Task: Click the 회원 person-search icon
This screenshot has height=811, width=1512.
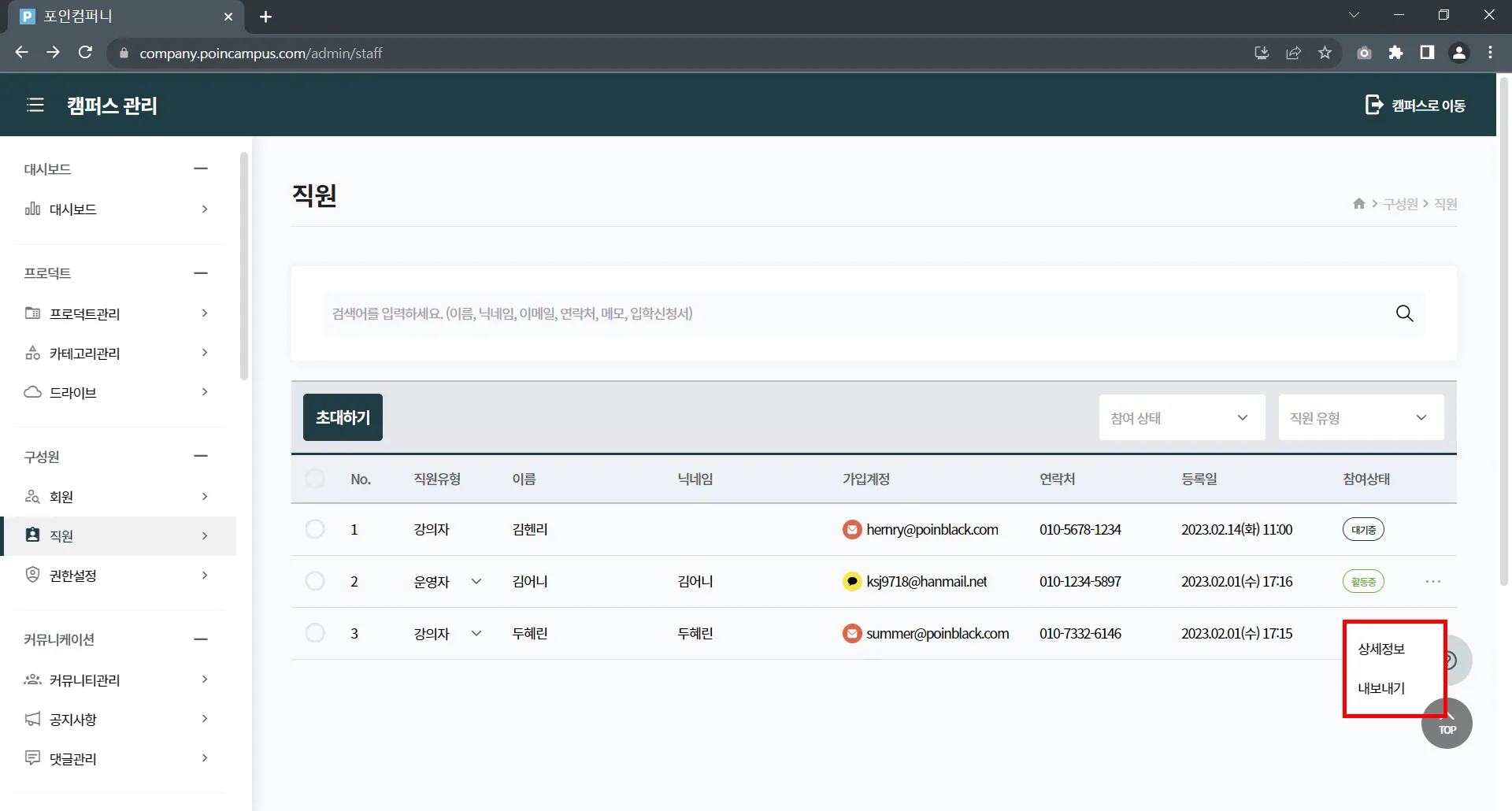Action: tap(32, 496)
